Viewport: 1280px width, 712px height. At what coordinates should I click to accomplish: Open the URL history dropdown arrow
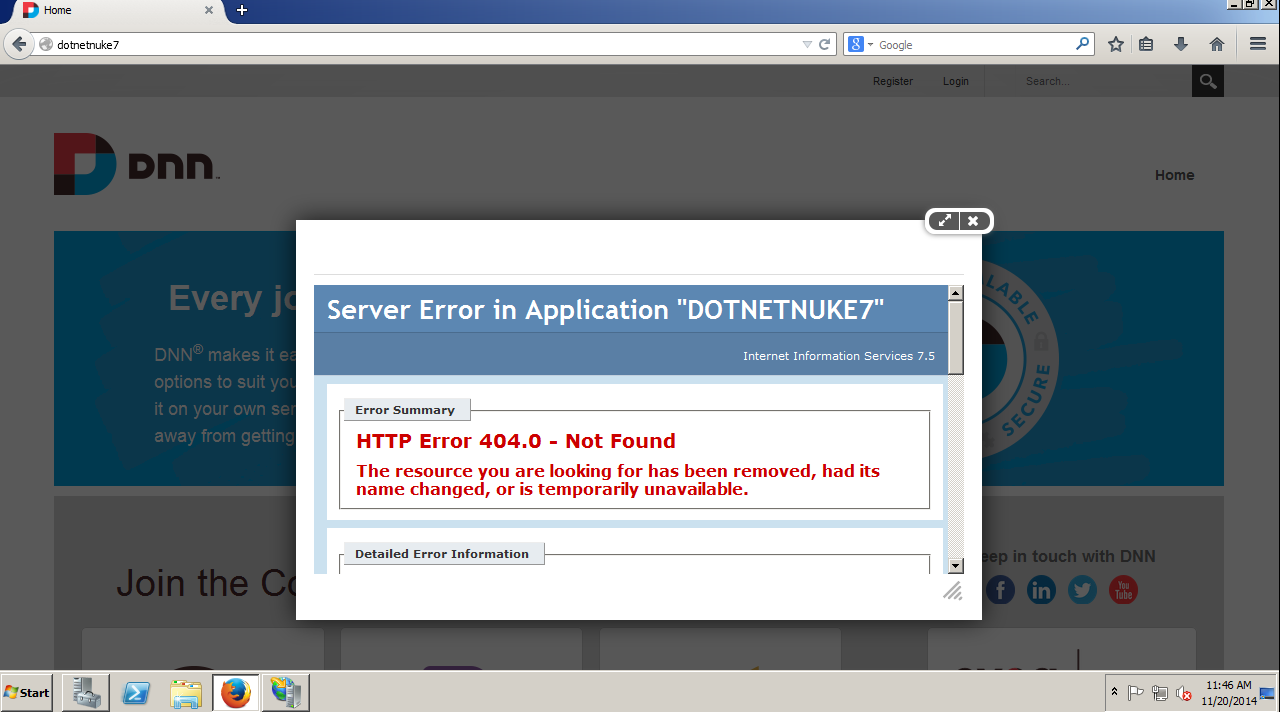807,44
